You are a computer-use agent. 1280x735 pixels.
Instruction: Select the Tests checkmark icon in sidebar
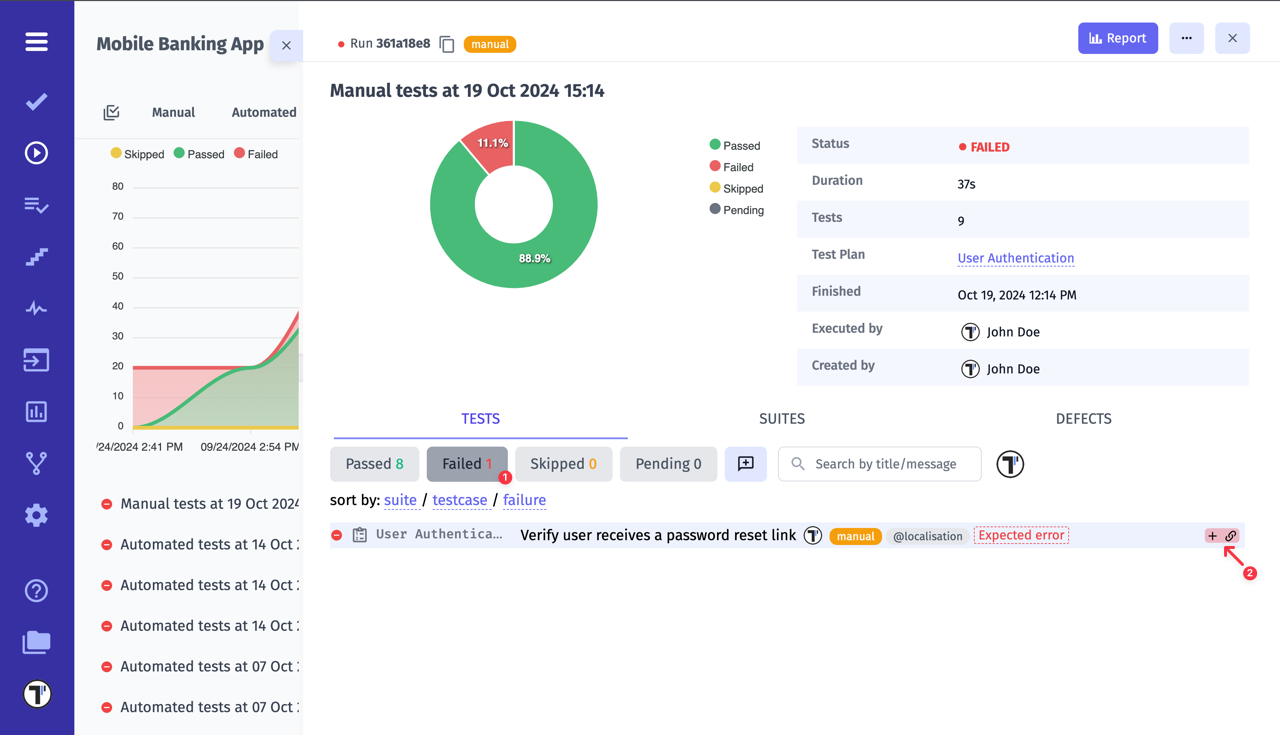(x=36, y=101)
